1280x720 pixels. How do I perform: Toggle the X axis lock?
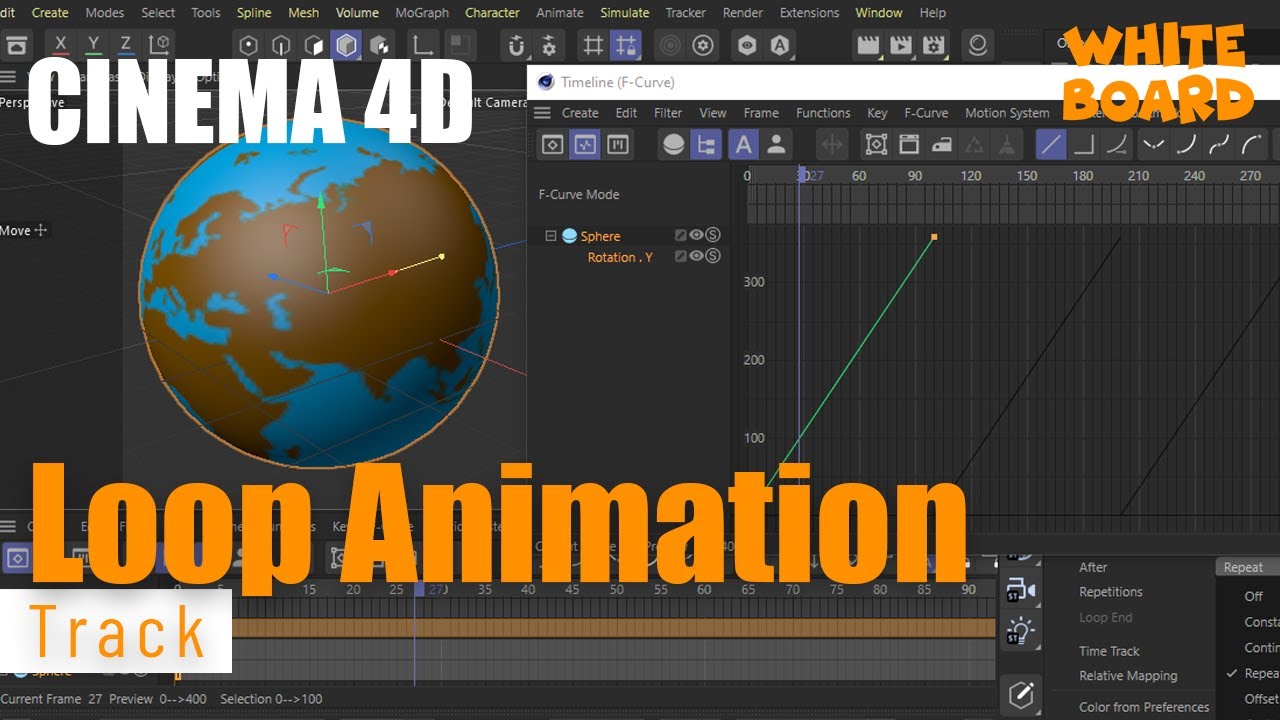click(x=61, y=45)
